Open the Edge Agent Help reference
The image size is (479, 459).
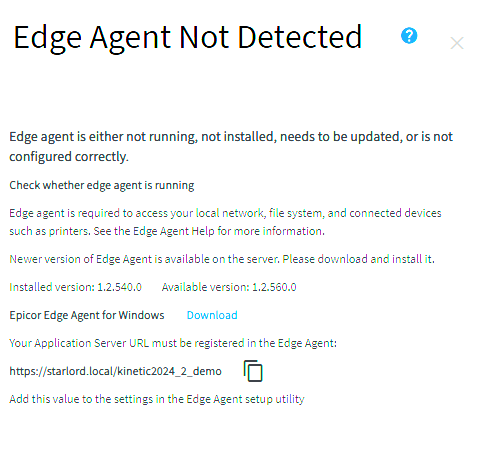174,231
